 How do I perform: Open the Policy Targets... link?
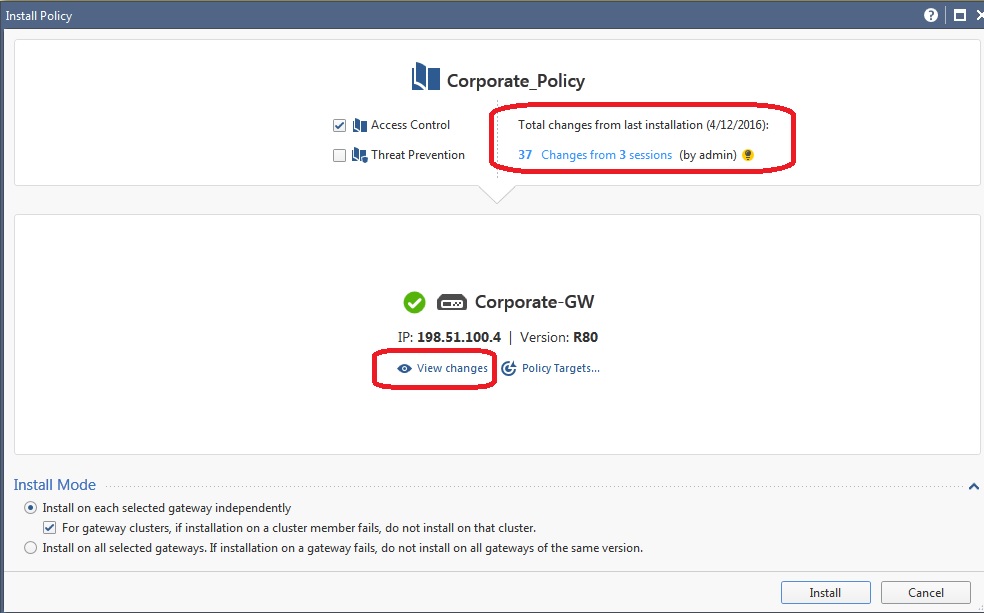coord(560,368)
